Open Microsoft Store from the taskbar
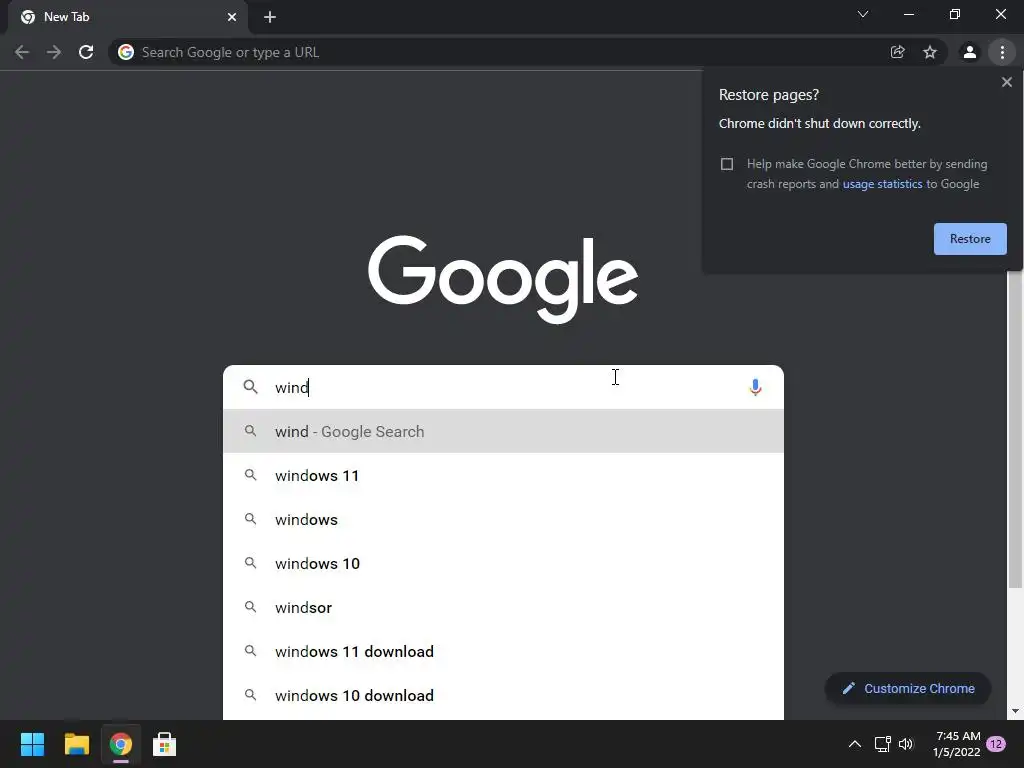 point(164,744)
